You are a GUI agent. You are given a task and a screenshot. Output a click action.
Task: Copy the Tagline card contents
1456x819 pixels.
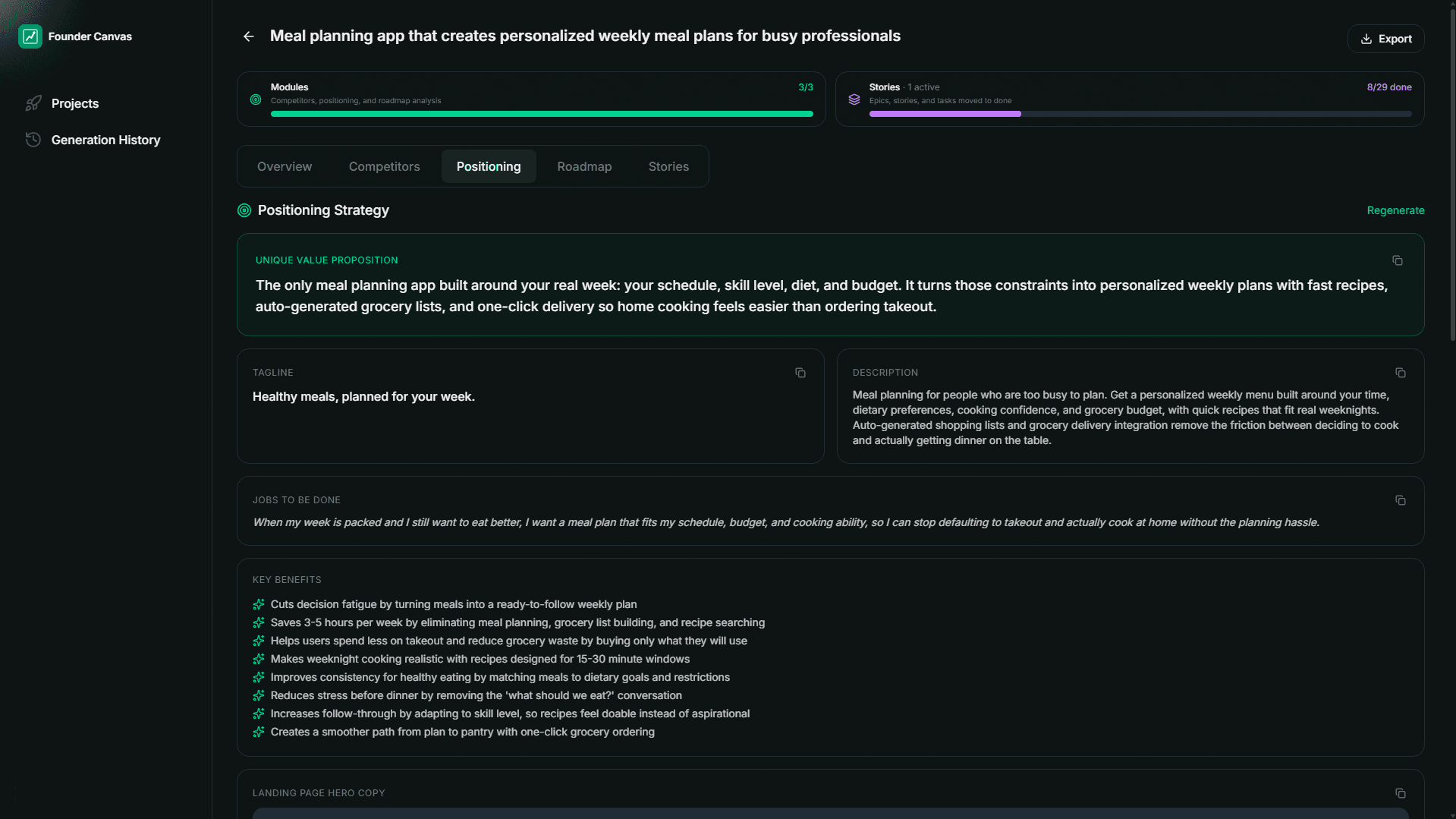tap(800, 373)
